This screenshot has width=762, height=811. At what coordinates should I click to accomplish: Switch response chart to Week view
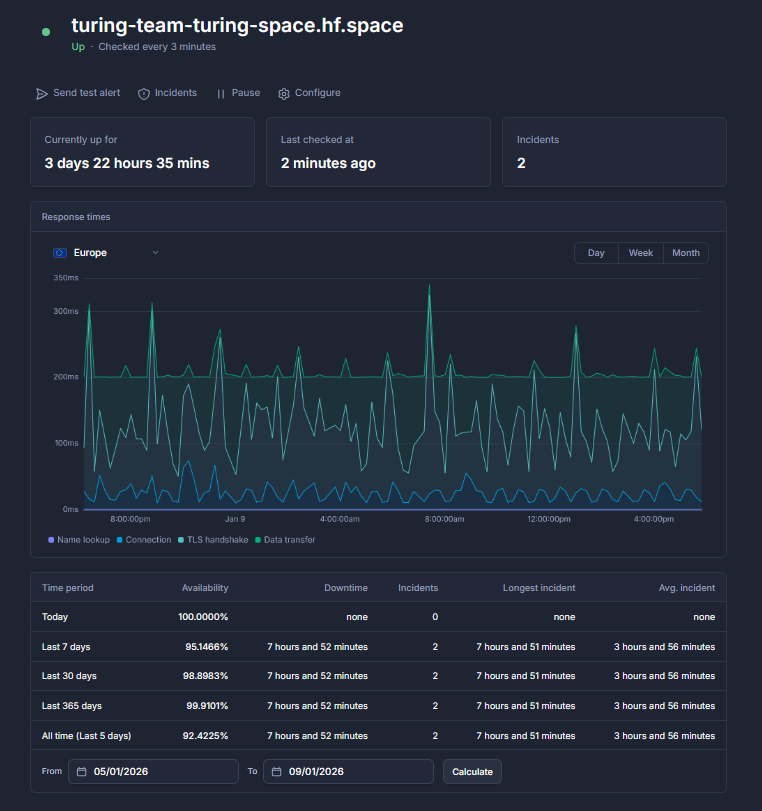pos(641,253)
